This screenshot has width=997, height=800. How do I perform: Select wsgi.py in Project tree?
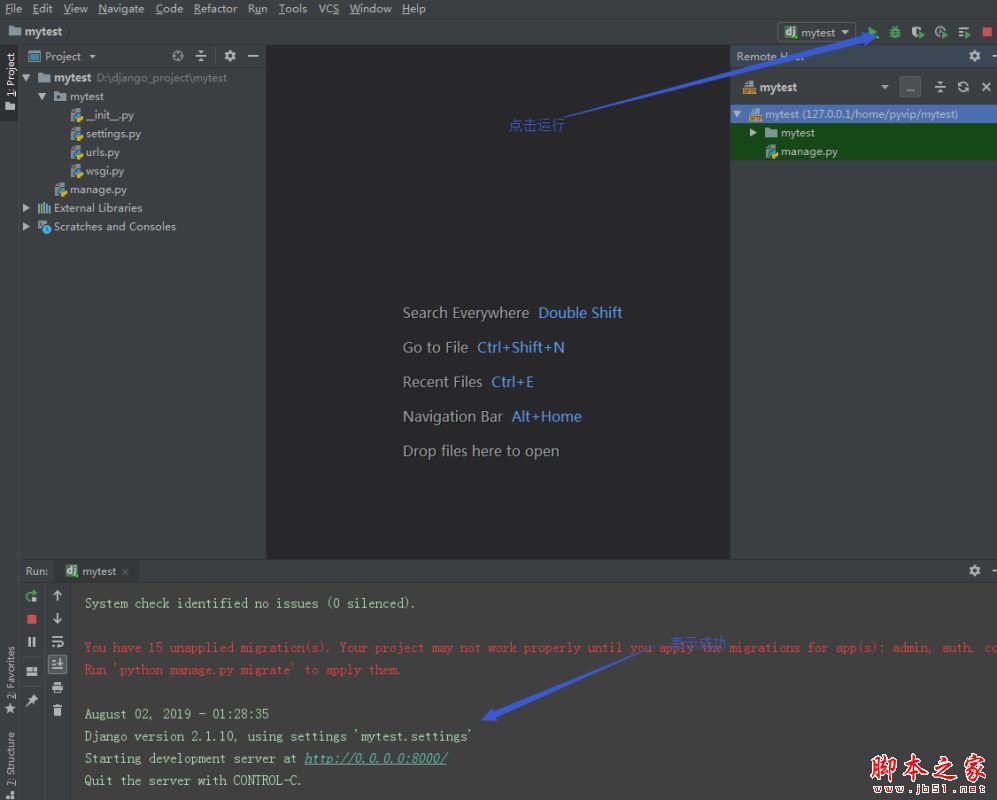pyautogui.click(x=104, y=170)
